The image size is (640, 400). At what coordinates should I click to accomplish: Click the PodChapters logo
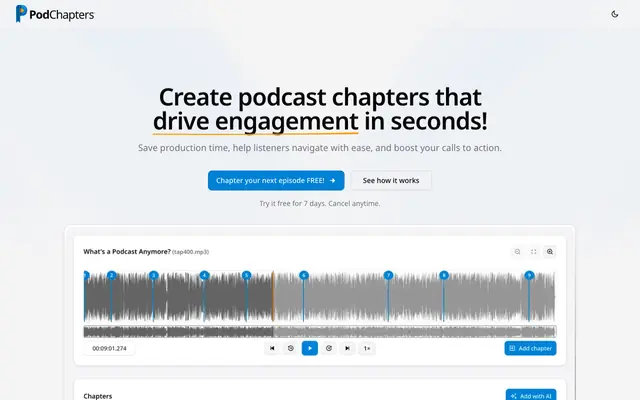click(x=55, y=14)
